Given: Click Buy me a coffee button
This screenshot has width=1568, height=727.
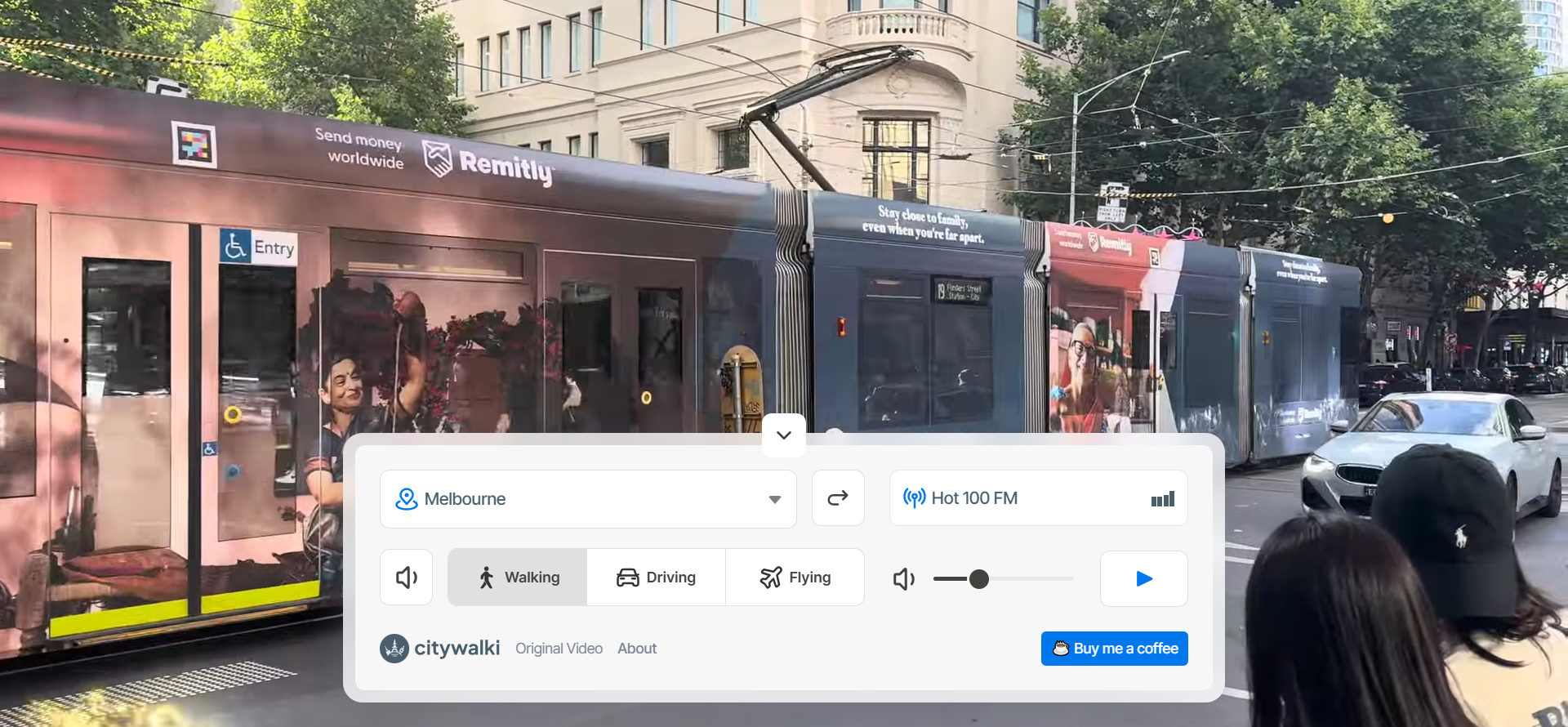Looking at the screenshot, I should coord(1115,649).
